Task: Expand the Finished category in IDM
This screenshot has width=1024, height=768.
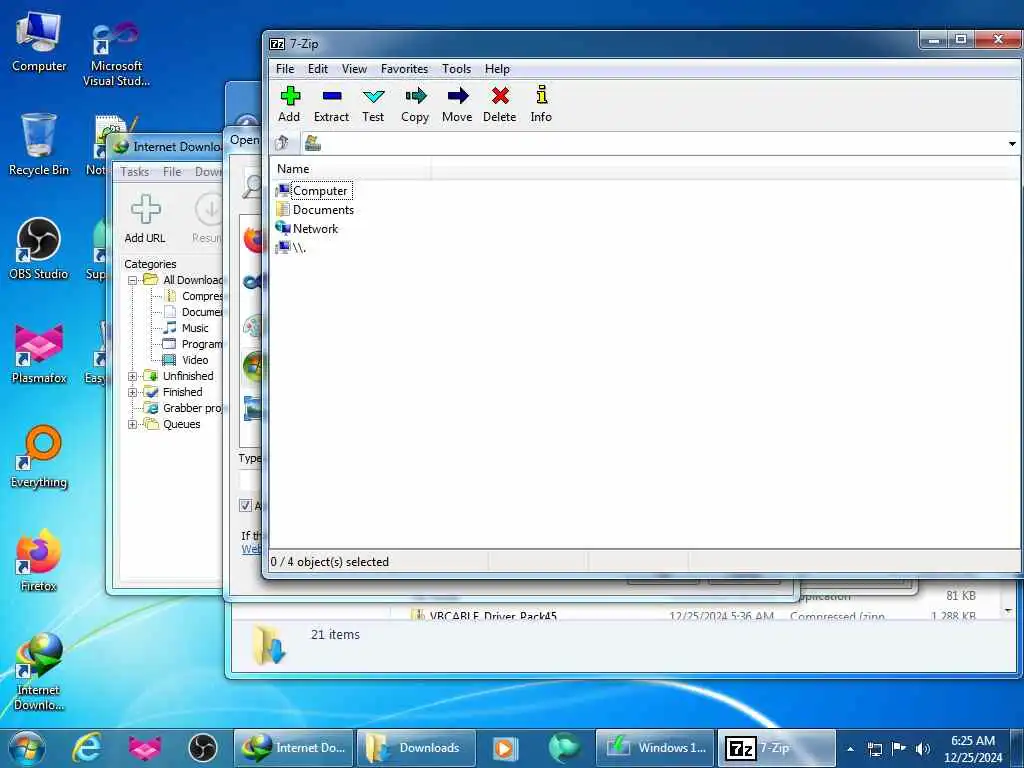Action: coord(133,392)
